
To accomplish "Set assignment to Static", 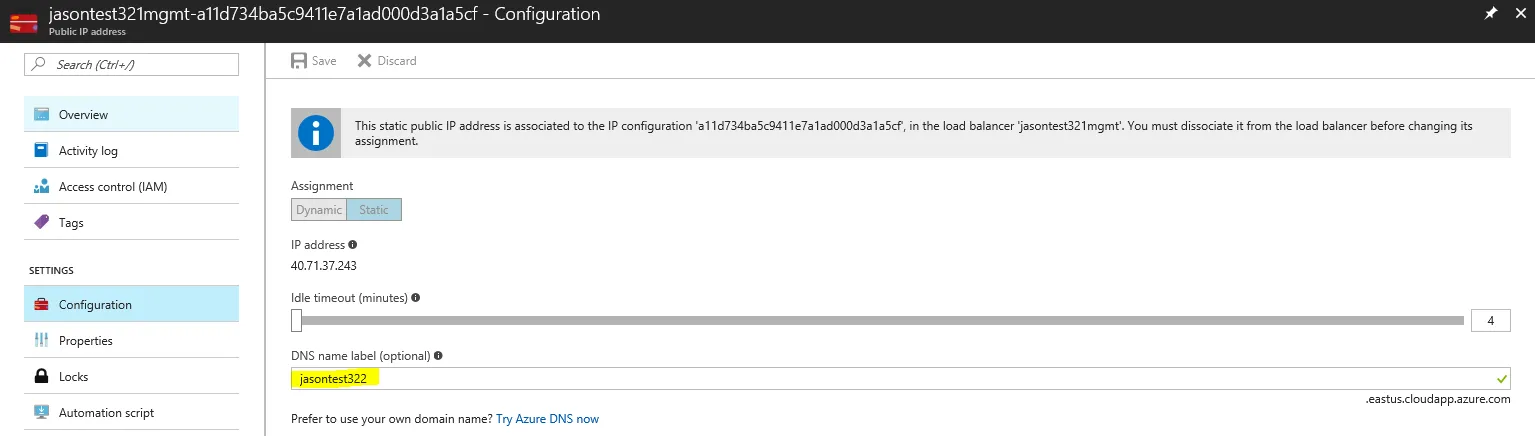I will tap(374, 210).
